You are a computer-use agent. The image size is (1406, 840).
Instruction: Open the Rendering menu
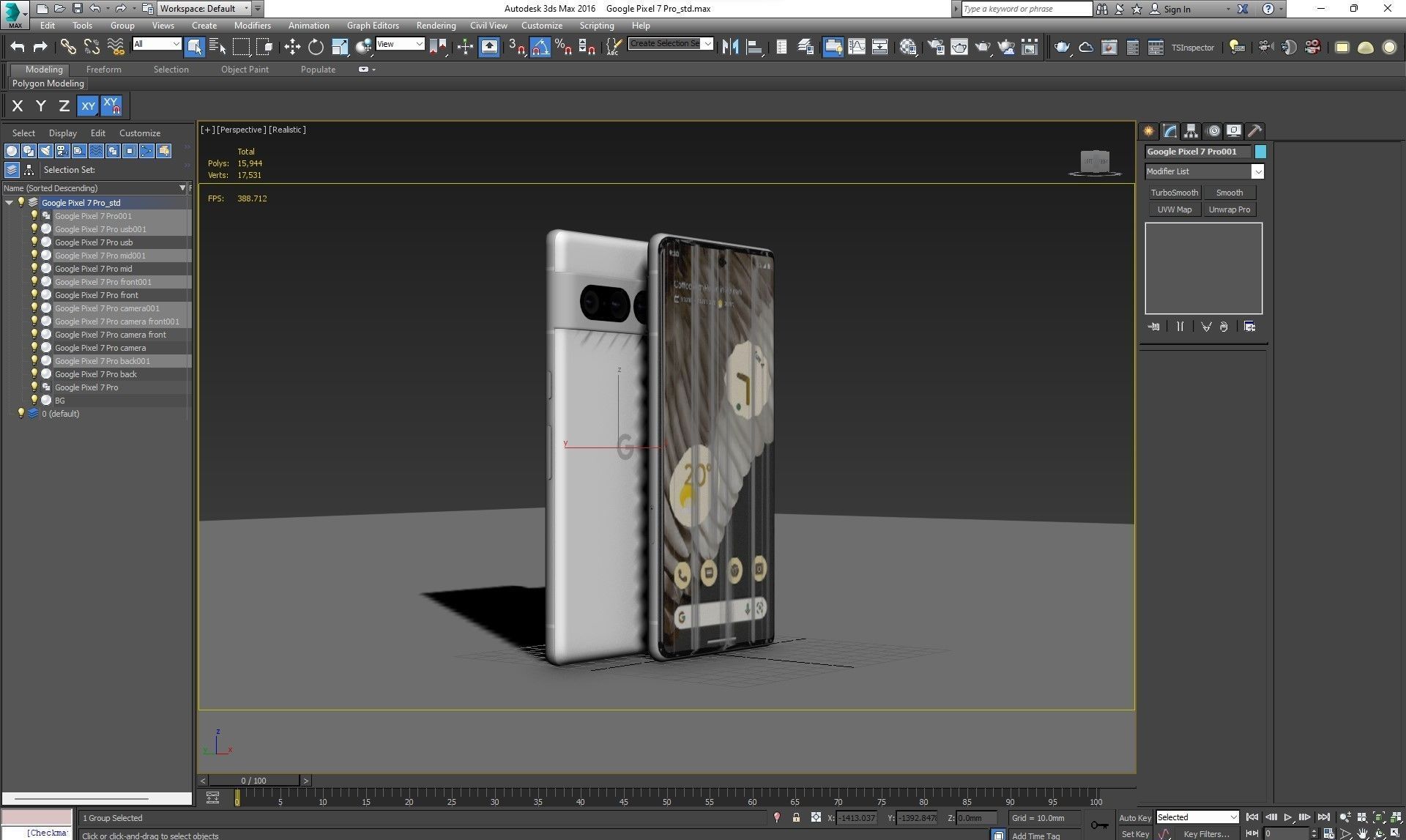point(436,26)
